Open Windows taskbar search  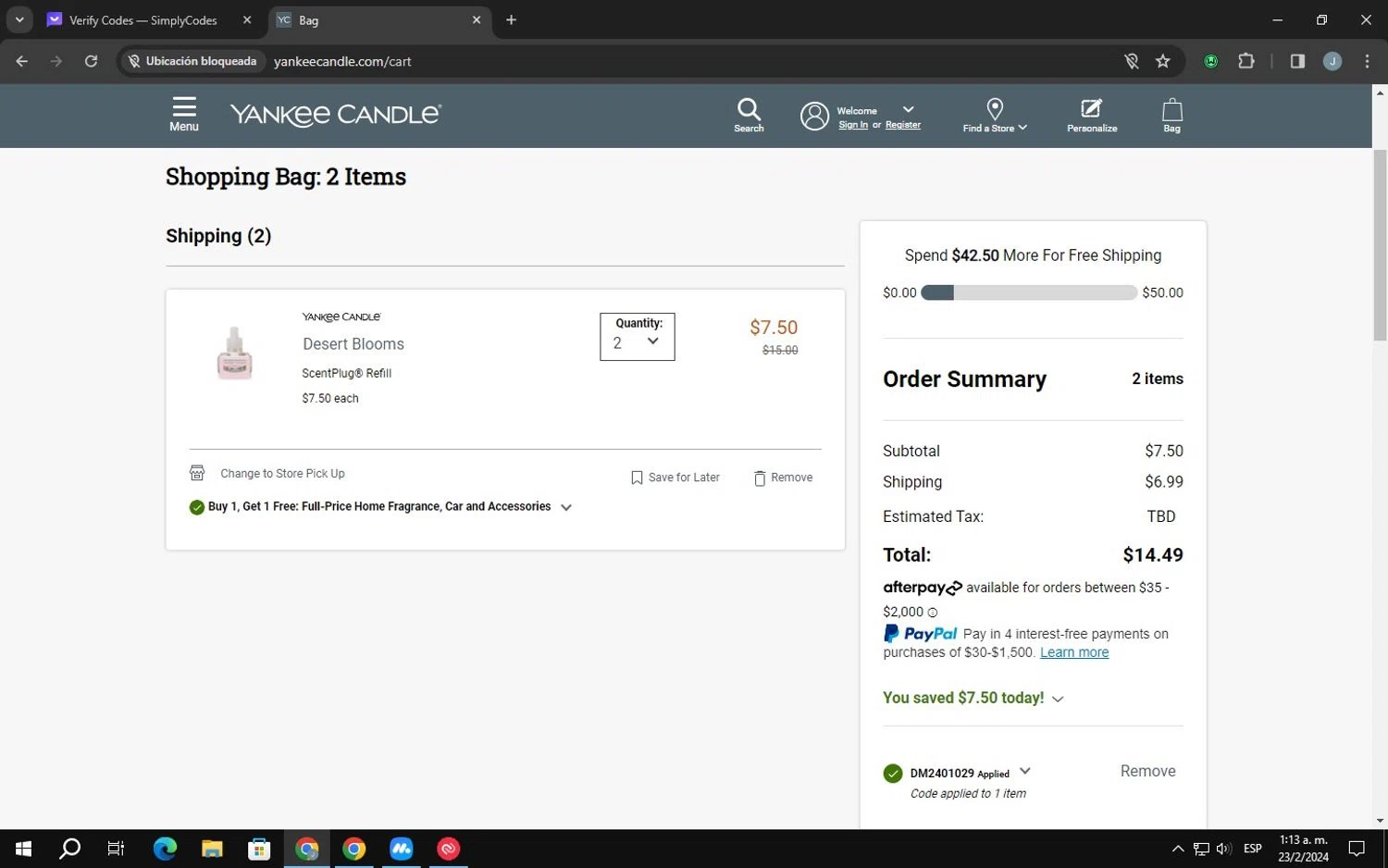click(x=69, y=849)
